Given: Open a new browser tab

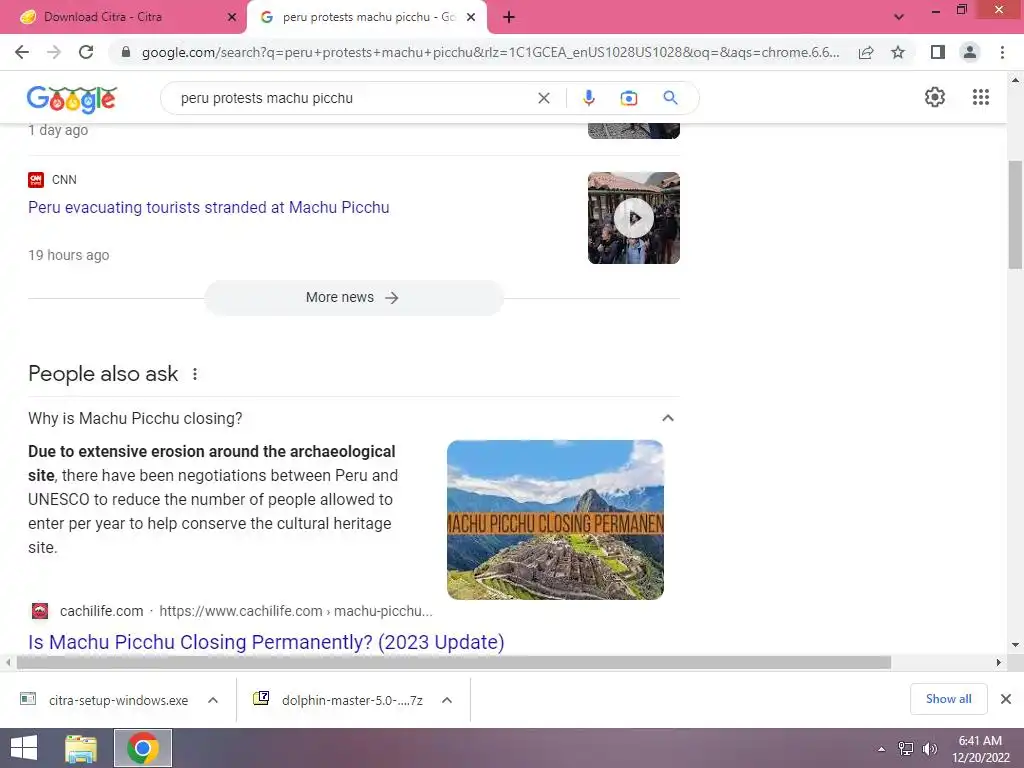Looking at the screenshot, I should pyautogui.click(x=509, y=17).
